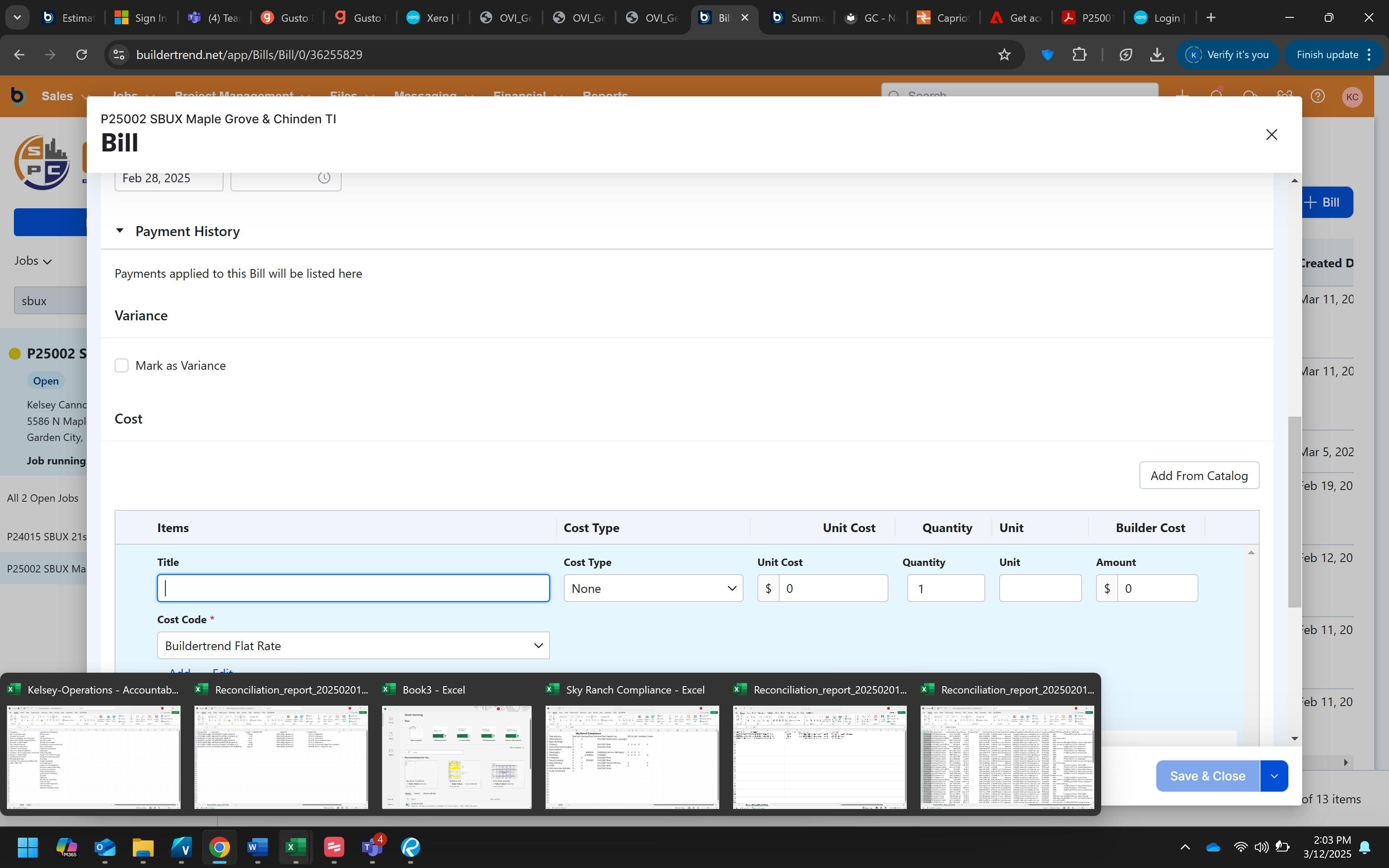Expand the Save & Close arrow options
The height and width of the screenshot is (868, 1389).
1274,776
